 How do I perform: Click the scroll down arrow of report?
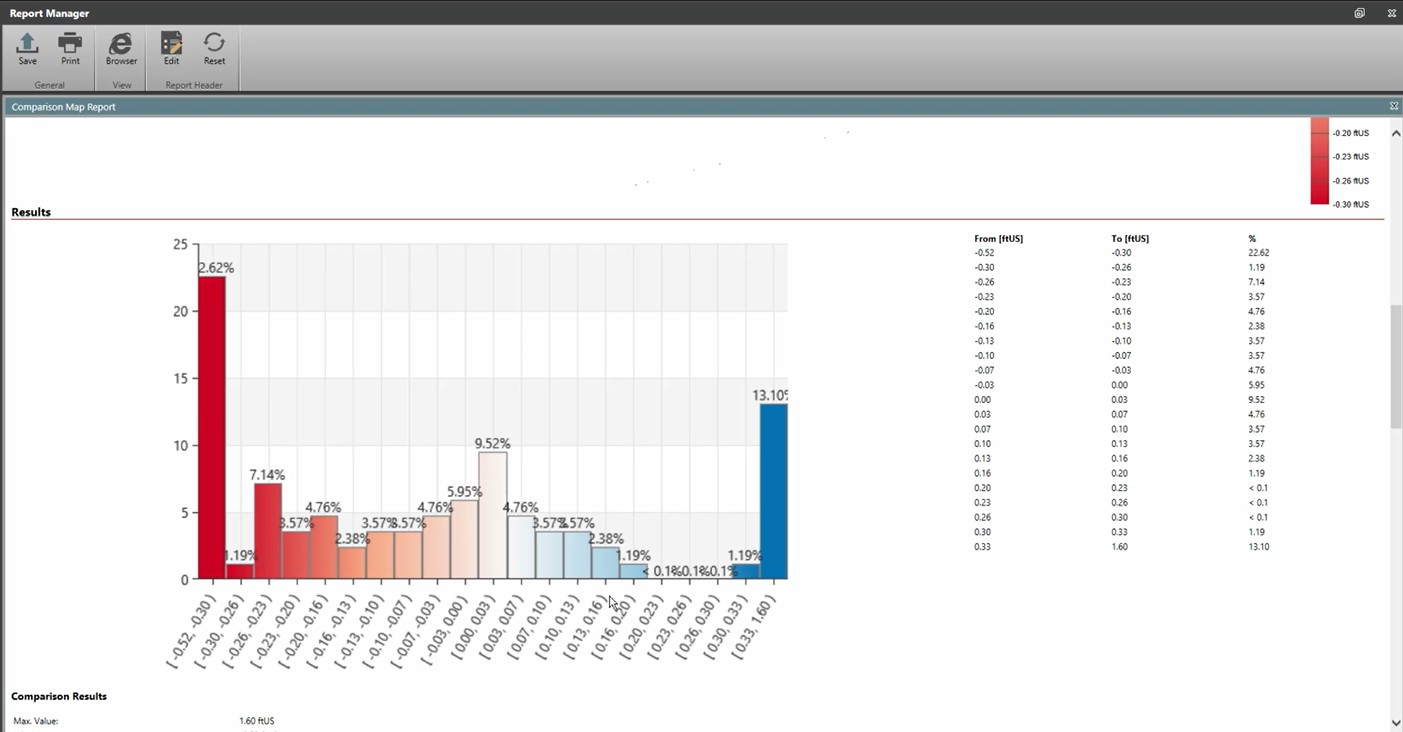pyautogui.click(x=1395, y=722)
